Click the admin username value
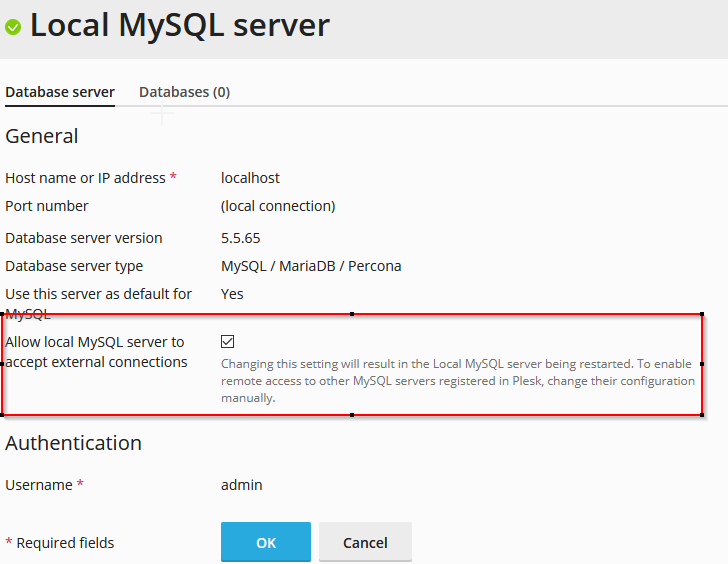Viewport: 728px width, 564px height. click(x=241, y=485)
